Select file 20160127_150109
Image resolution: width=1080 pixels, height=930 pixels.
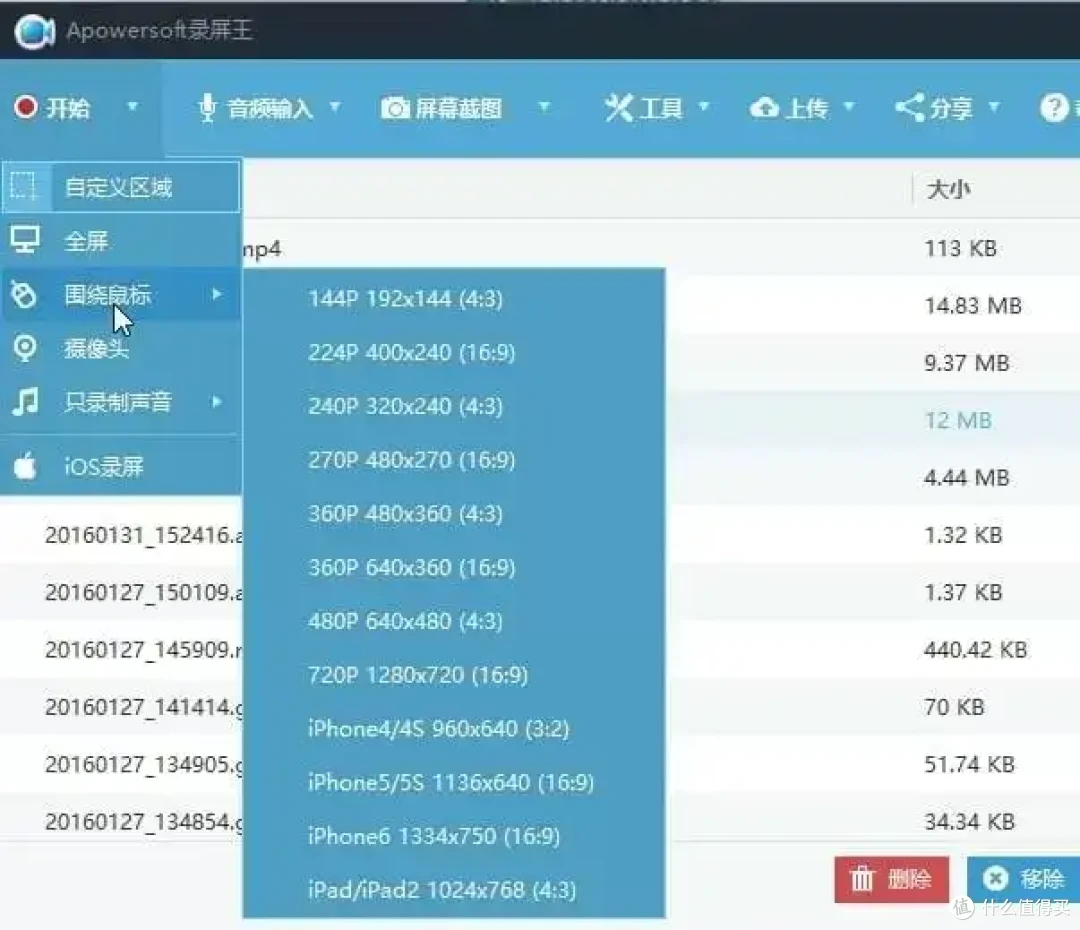tap(144, 592)
